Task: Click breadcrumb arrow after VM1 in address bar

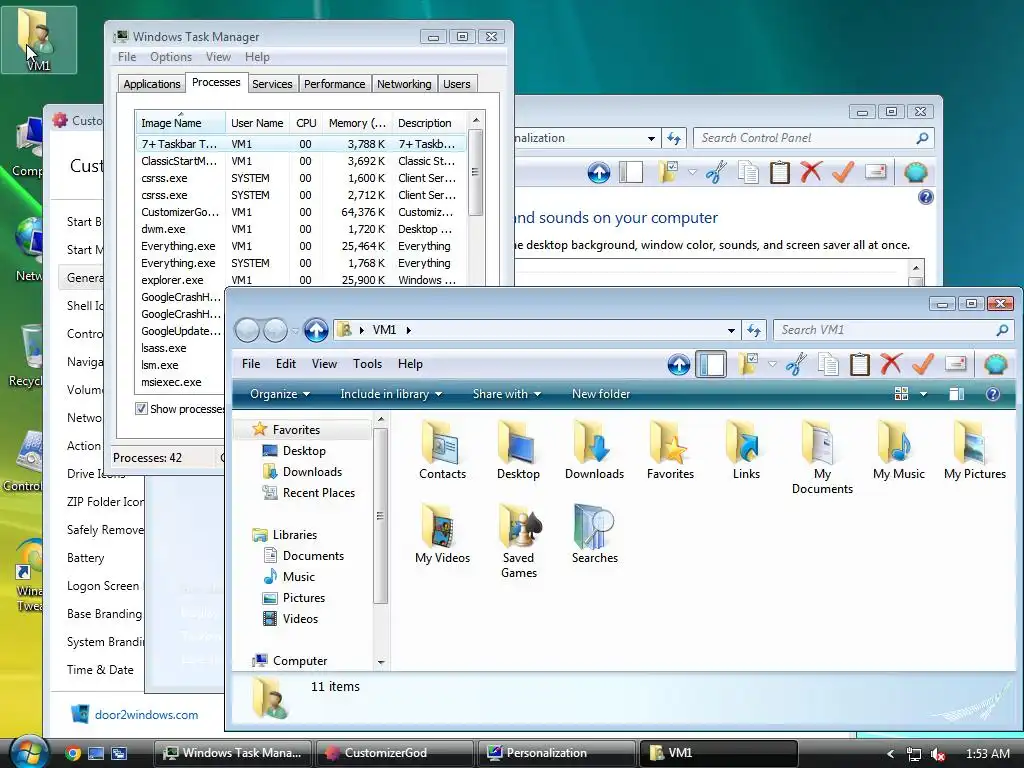Action: (x=409, y=330)
